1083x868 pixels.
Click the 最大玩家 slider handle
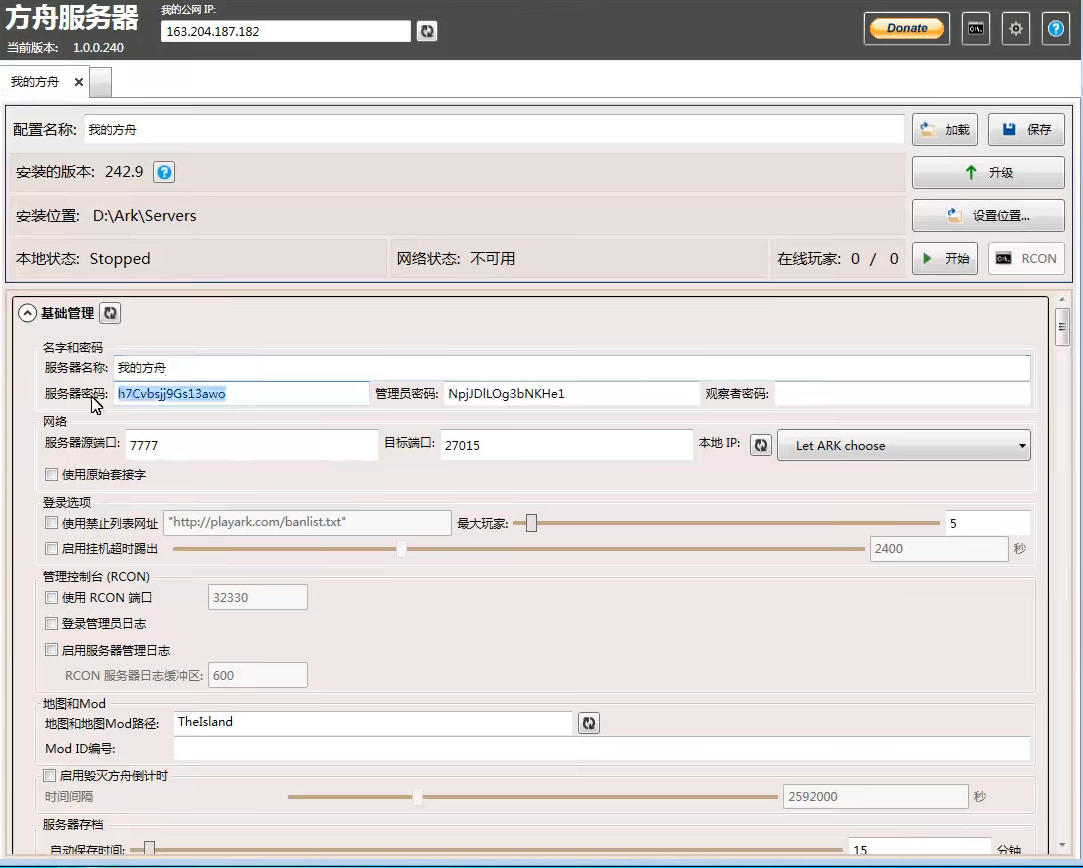point(531,523)
